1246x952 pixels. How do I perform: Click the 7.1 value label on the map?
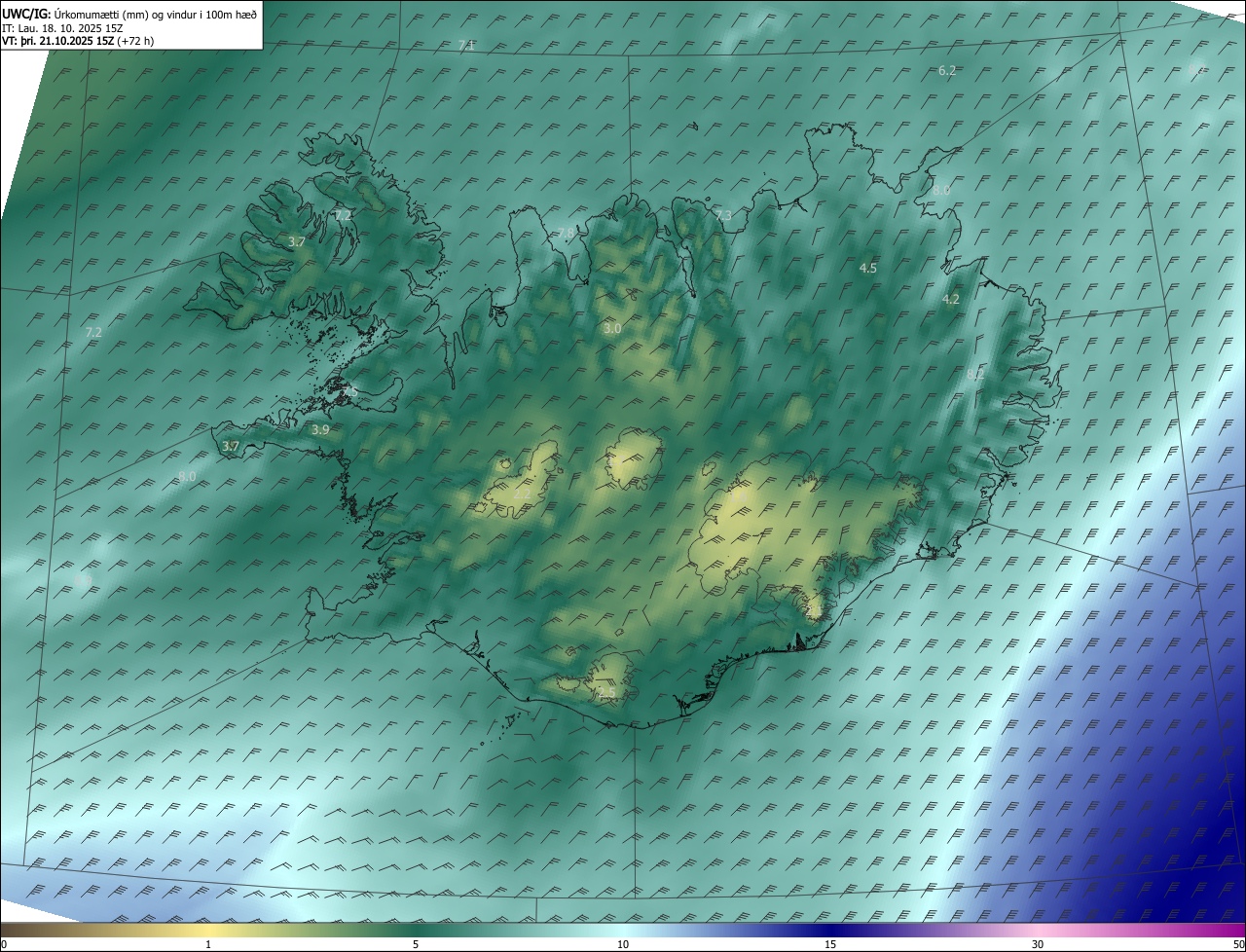(466, 46)
